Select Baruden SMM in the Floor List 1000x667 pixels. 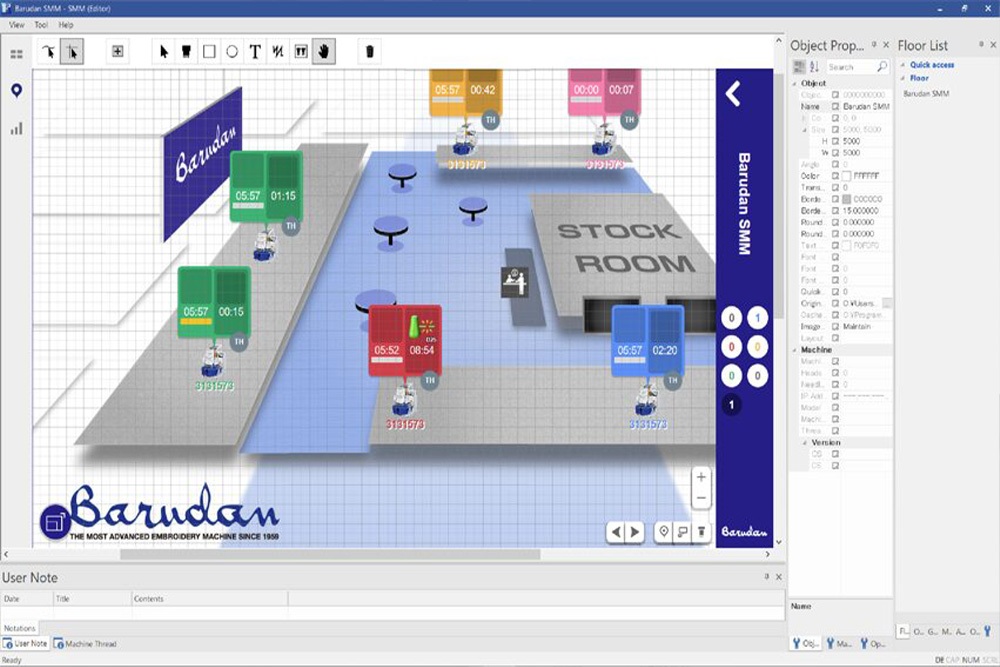pyautogui.click(x=926, y=94)
